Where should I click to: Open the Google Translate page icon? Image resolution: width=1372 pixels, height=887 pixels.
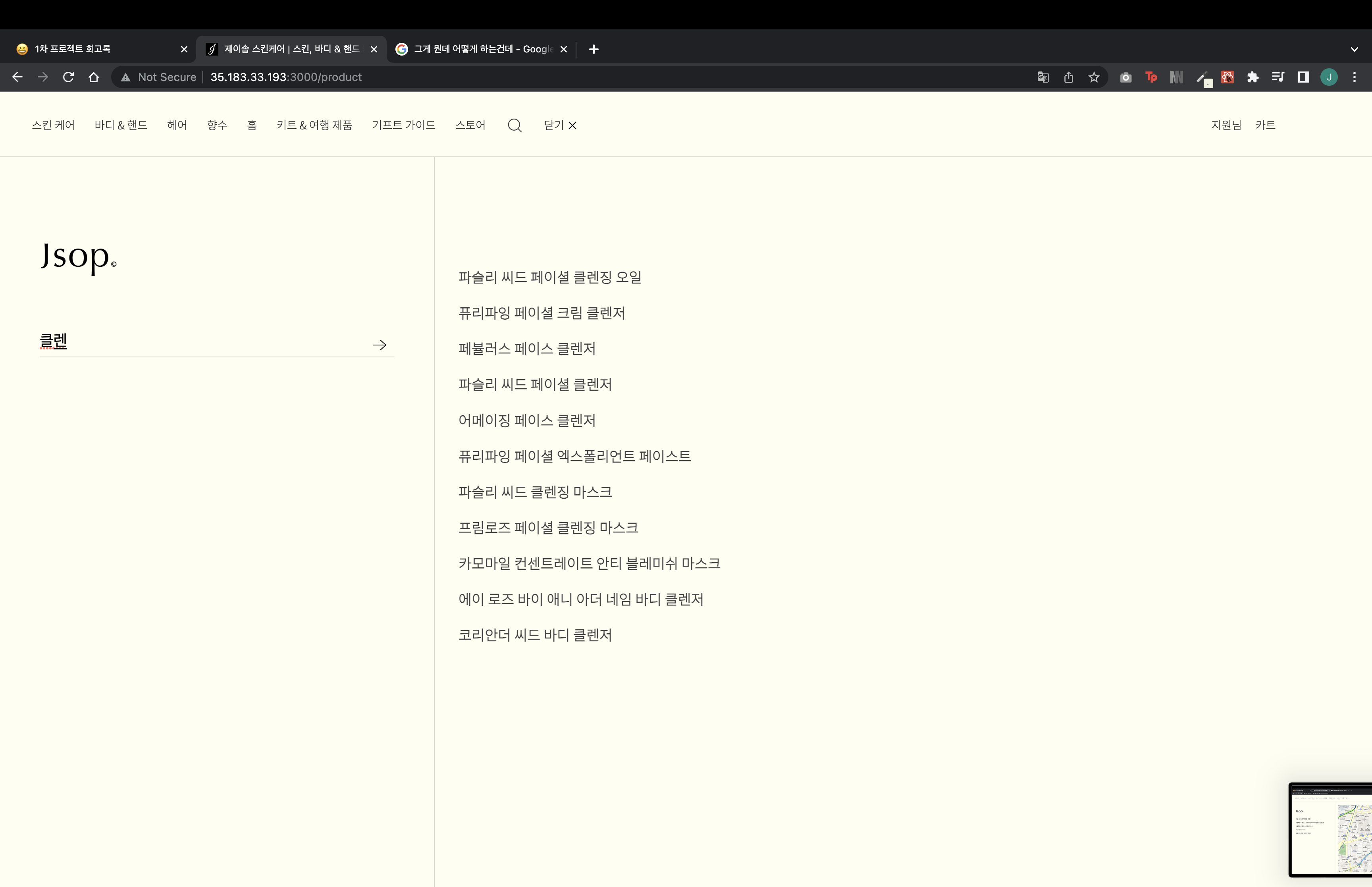coord(1042,77)
